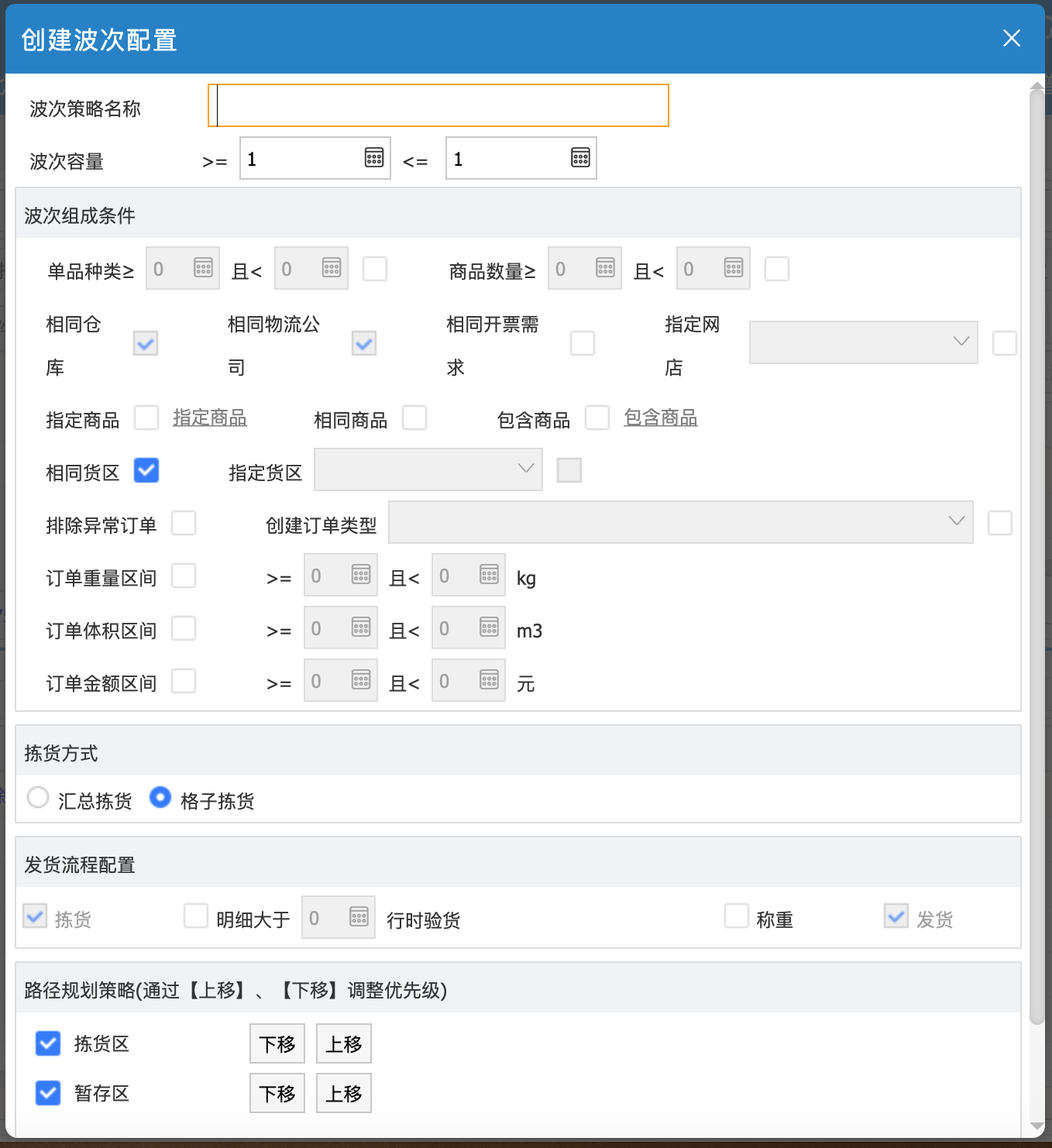Image resolution: width=1052 pixels, height=1148 pixels.
Task: Uncheck the 相同货区 checkbox
Action: (x=146, y=470)
